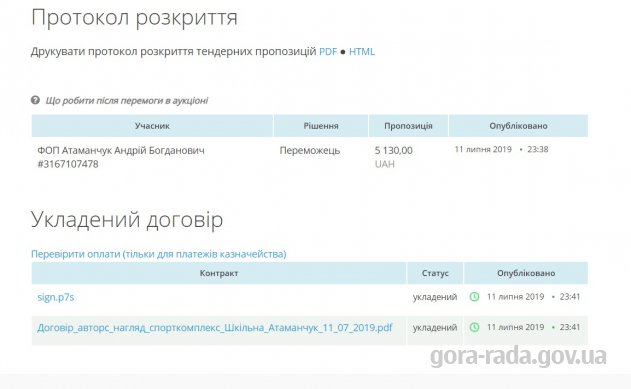This screenshot has height=389, width=631.
Task: Click the 'Переможець' decision cell
Action: (309, 150)
